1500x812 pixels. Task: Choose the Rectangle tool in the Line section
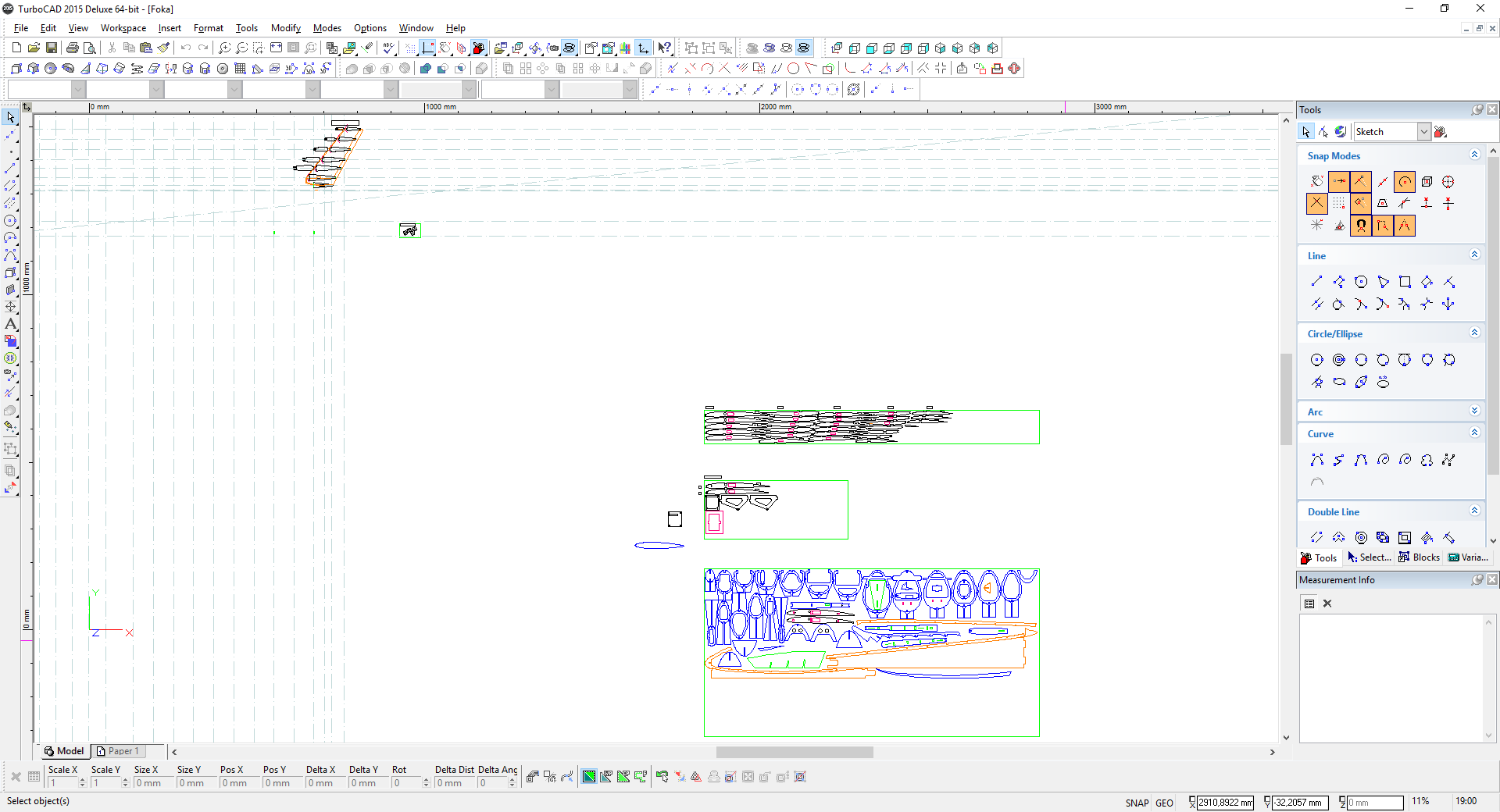click(x=1405, y=282)
